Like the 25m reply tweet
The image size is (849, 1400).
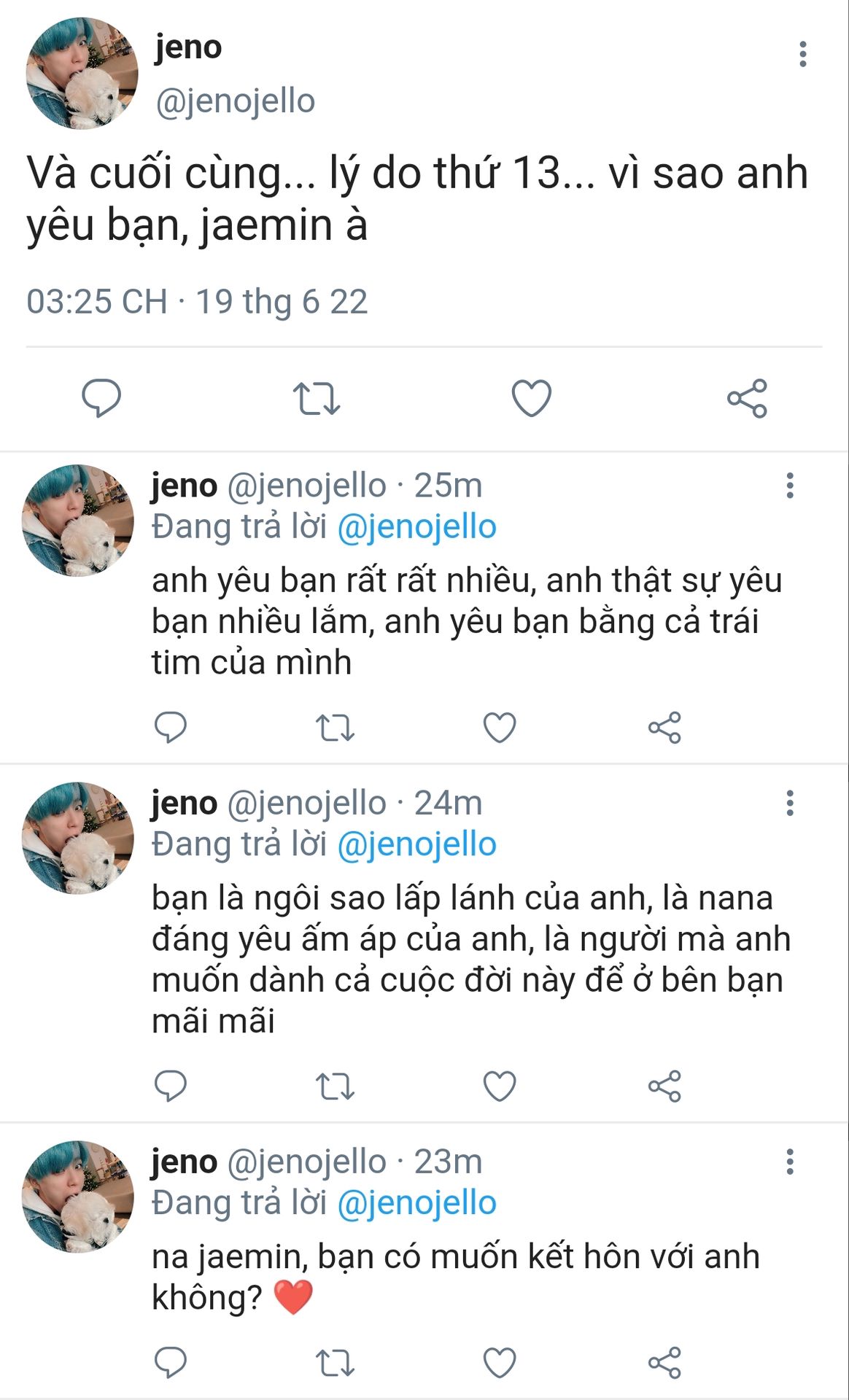(x=500, y=728)
